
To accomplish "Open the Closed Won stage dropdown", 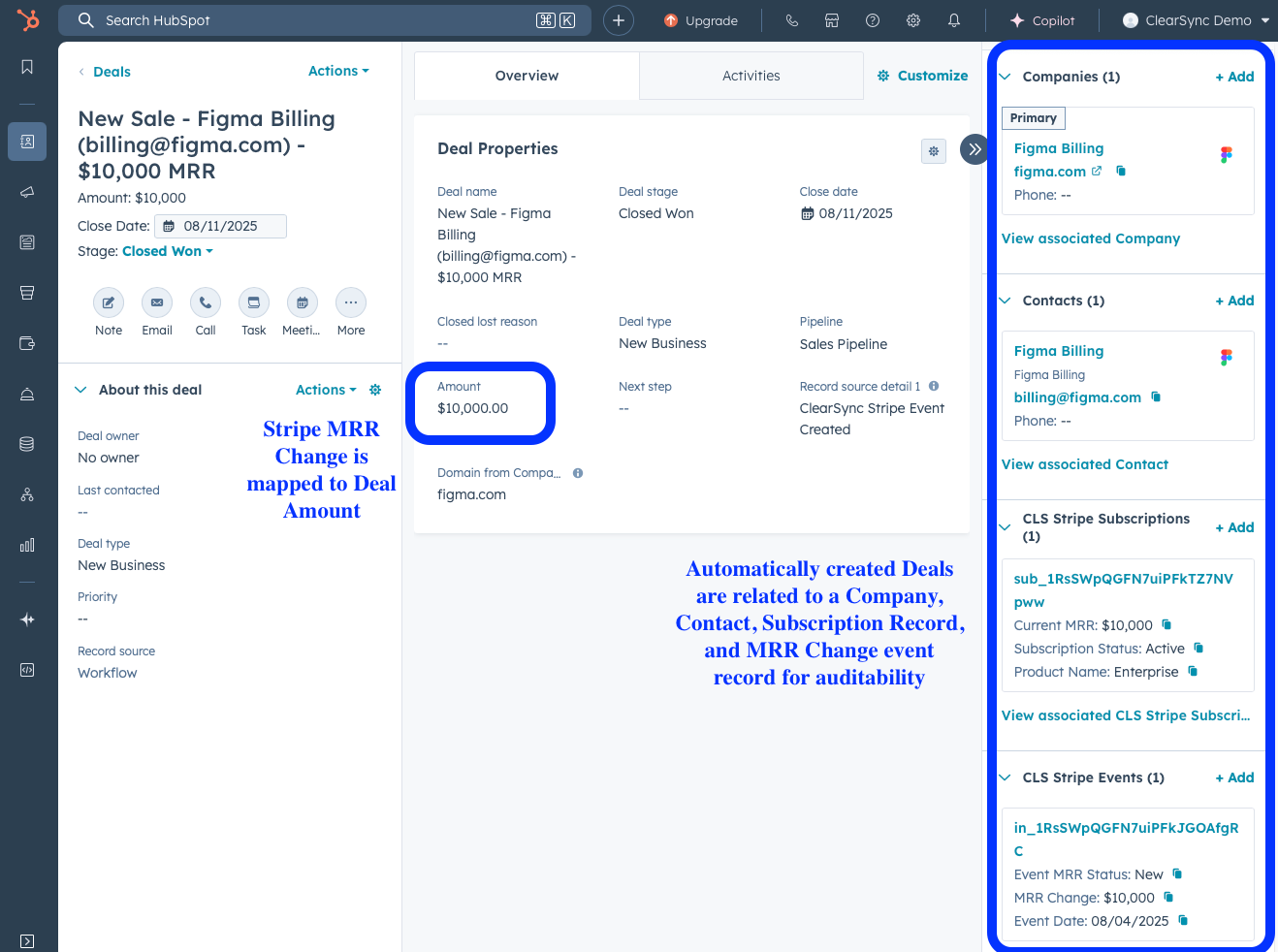I will pos(168,251).
